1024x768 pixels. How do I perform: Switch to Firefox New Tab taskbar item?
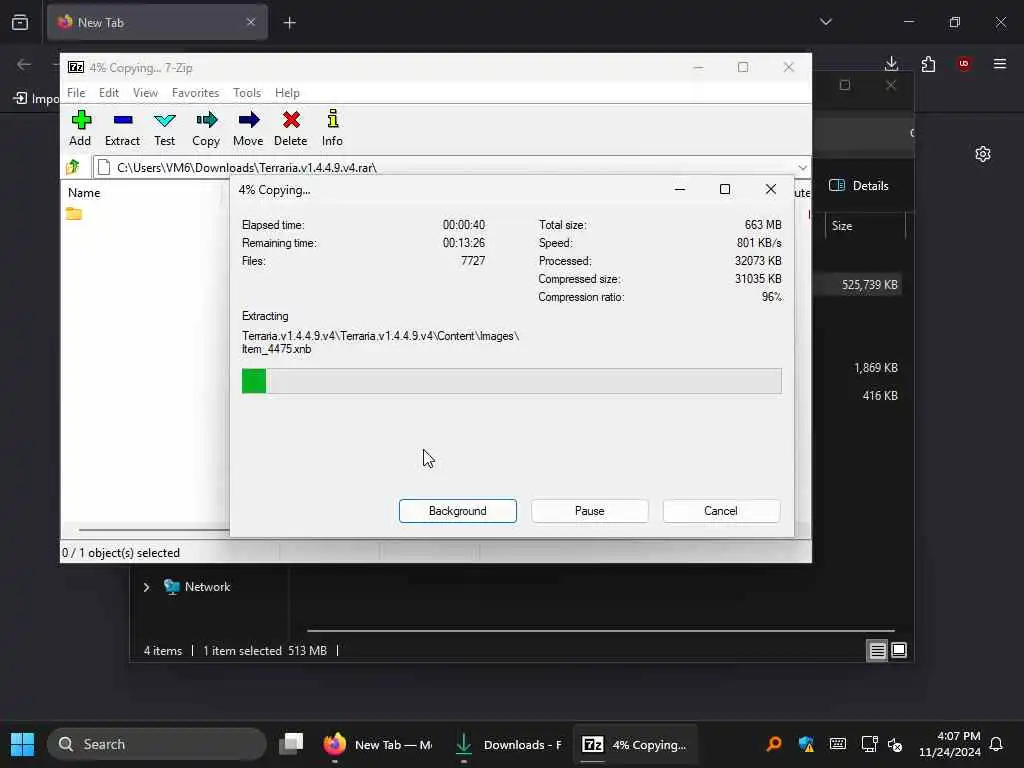click(x=378, y=744)
